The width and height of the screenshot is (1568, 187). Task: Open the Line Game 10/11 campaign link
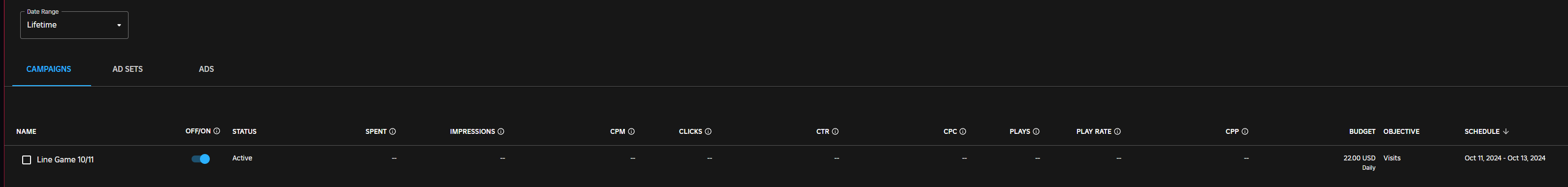[65, 159]
